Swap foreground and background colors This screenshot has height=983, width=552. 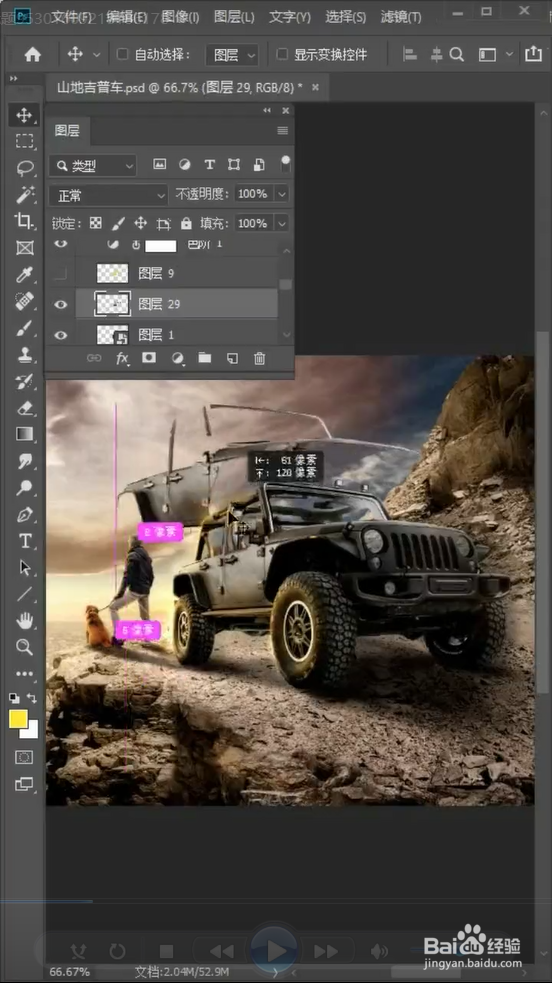click(32, 698)
